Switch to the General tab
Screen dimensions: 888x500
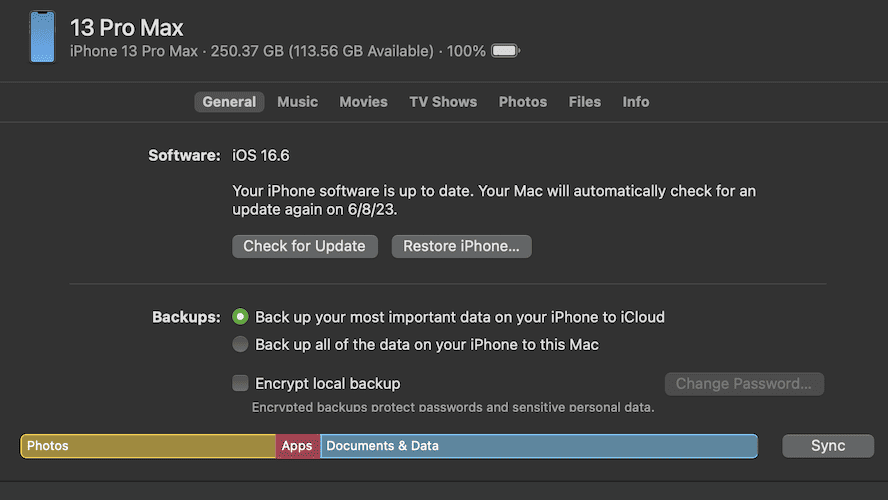pos(229,102)
